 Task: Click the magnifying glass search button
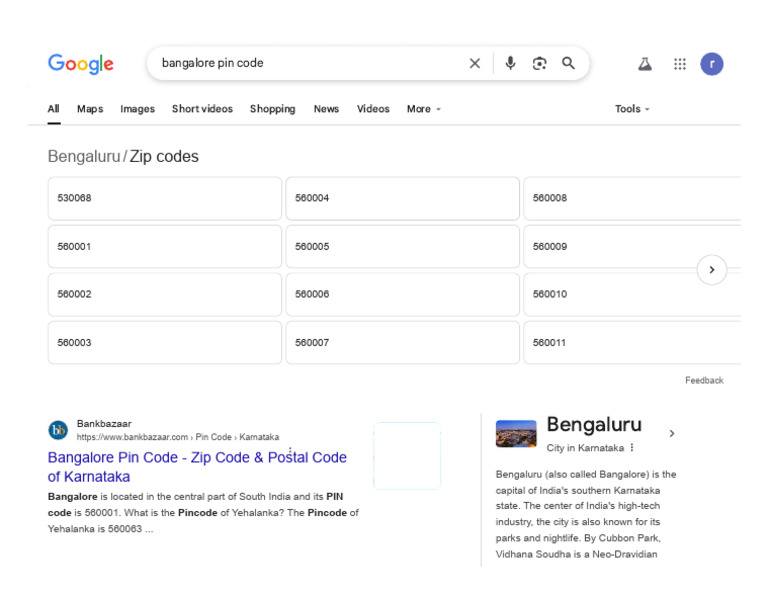point(568,63)
